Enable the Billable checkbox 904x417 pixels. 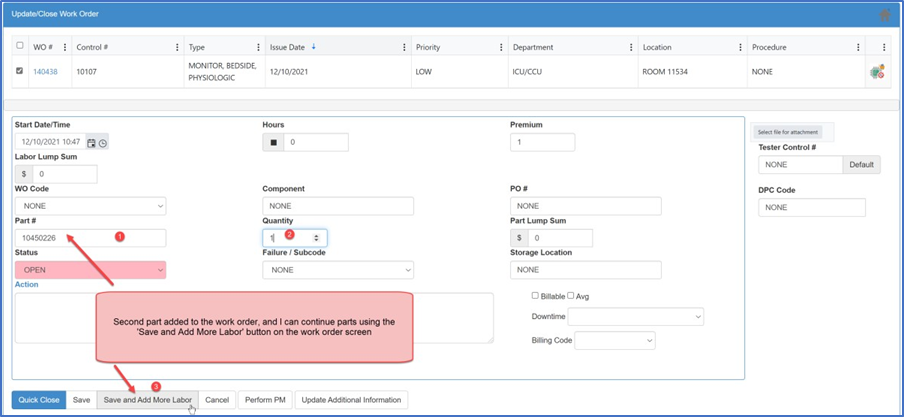[537, 296]
